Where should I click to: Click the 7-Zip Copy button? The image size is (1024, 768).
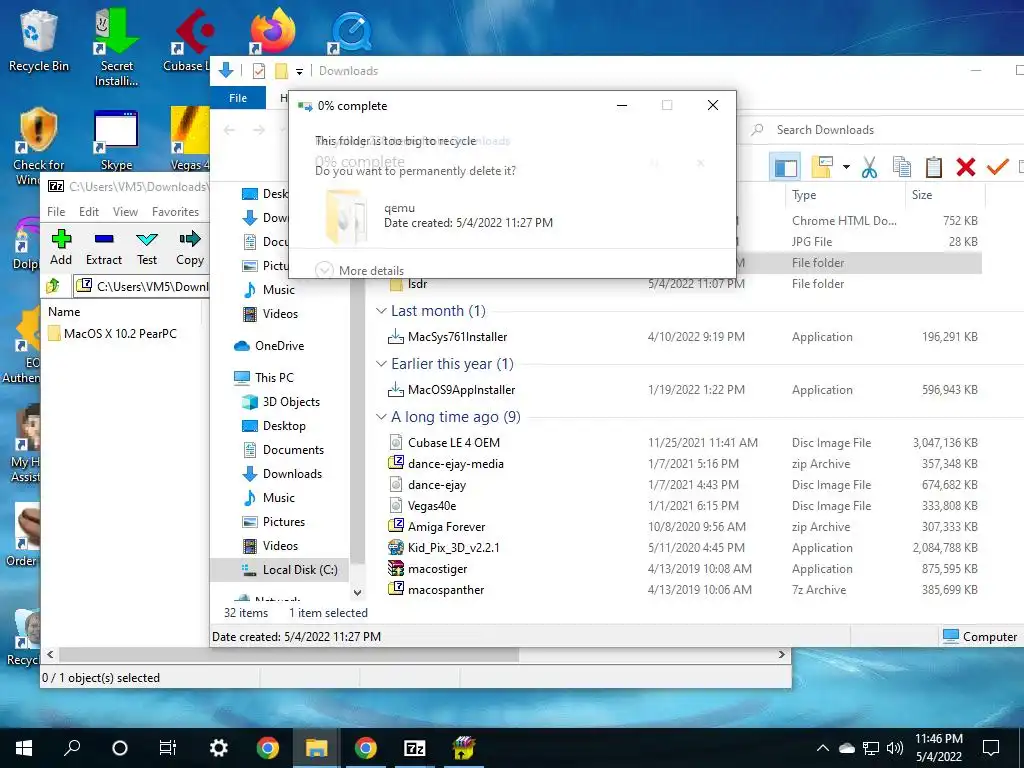190,248
